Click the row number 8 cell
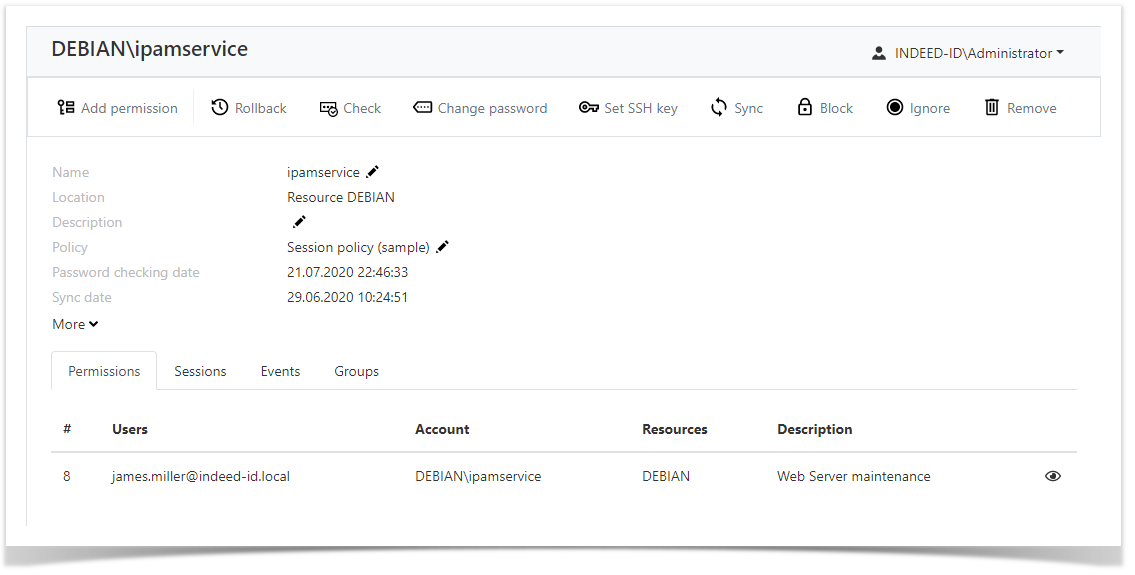 [67, 476]
